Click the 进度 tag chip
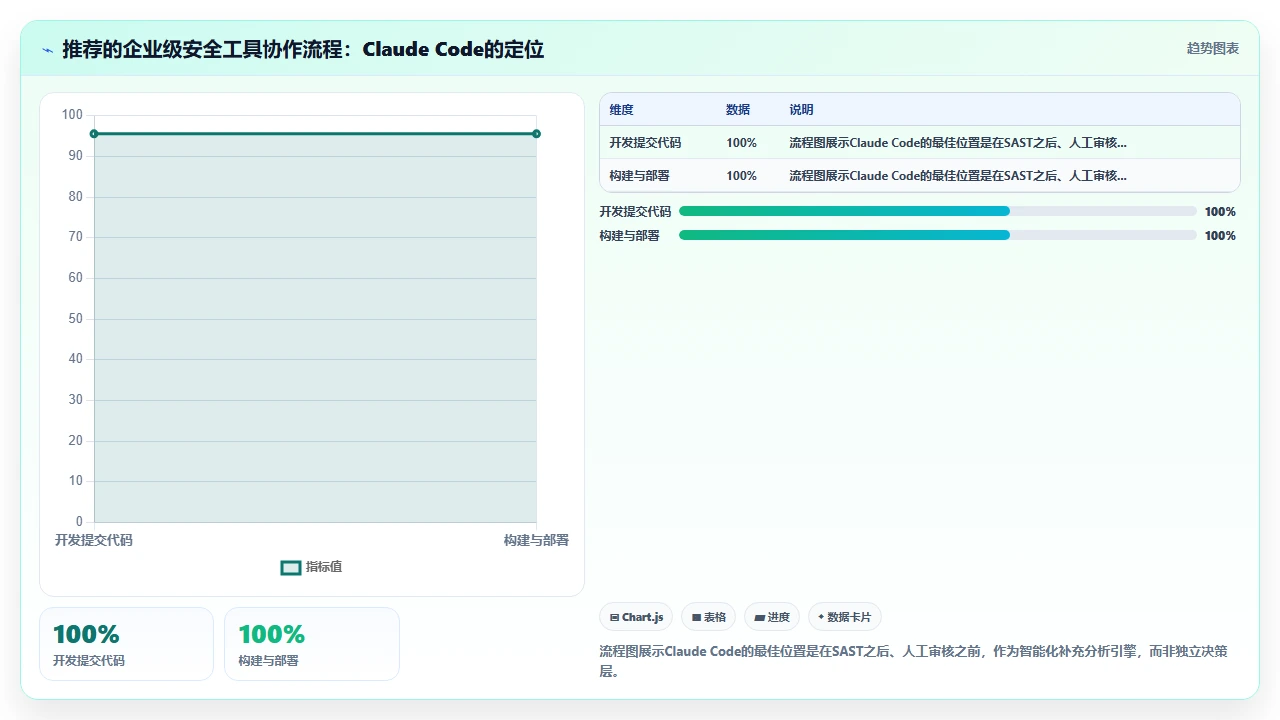Screen dimensions: 1280x720 pyautogui.click(x=772, y=617)
